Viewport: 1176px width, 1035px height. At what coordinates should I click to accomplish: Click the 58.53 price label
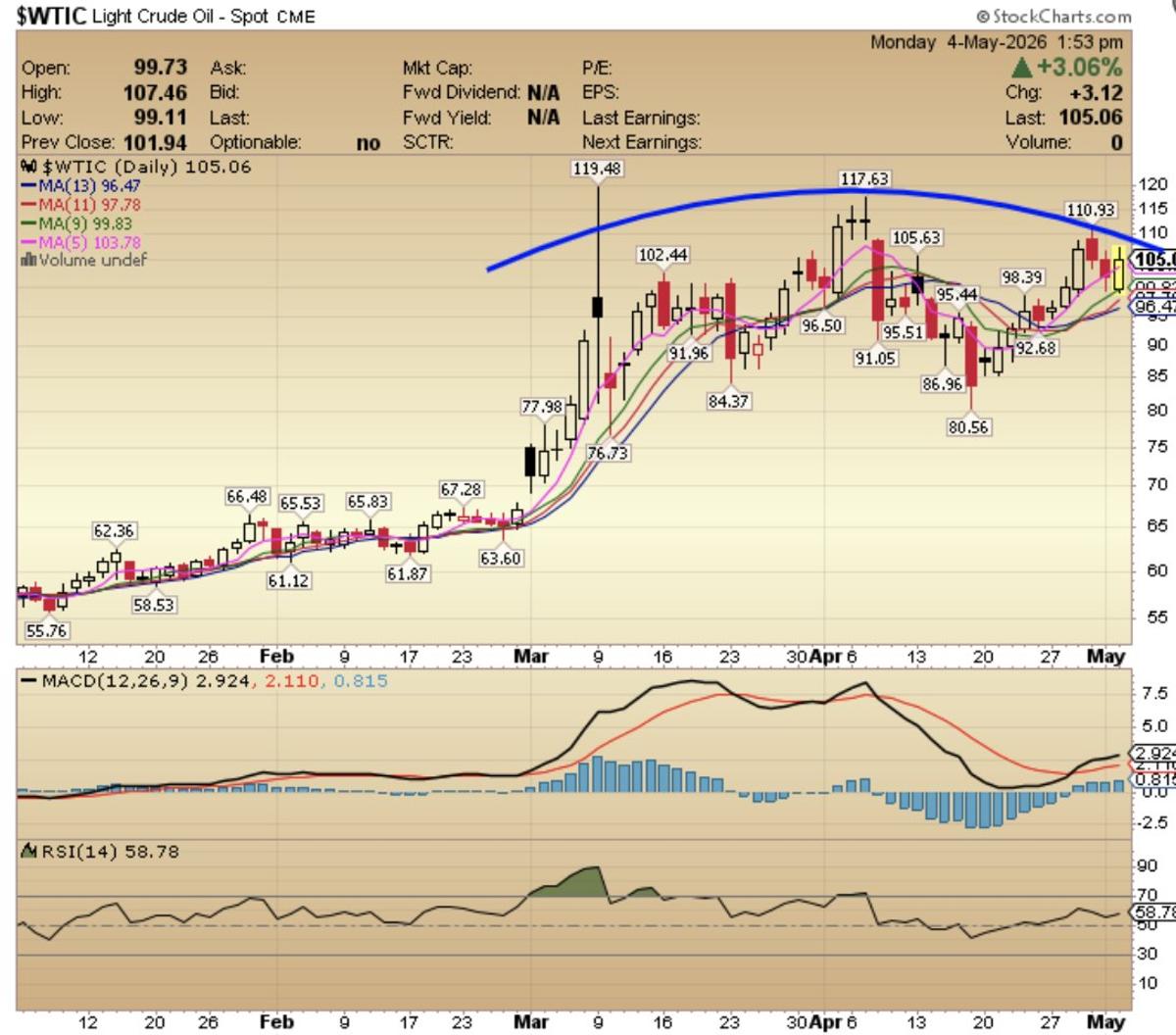tap(154, 605)
